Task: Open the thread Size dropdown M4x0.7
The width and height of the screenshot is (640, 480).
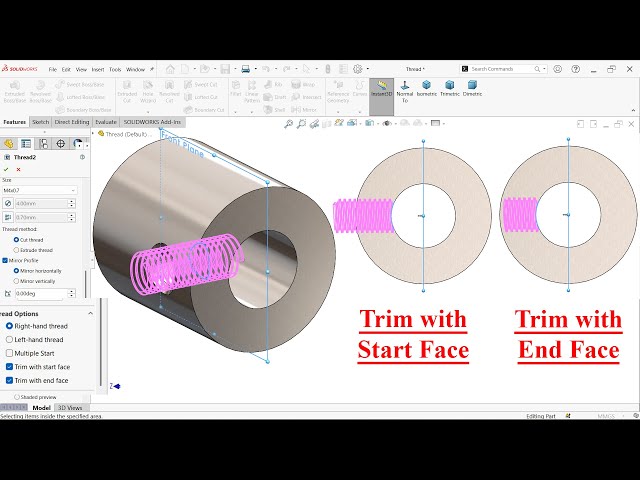Action: [x=40, y=190]
